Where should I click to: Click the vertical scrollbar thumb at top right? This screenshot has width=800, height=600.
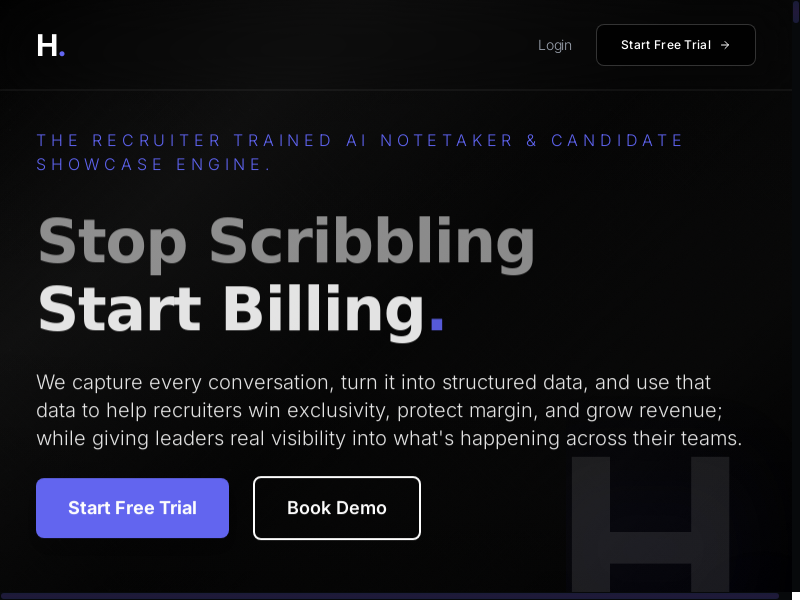tap(796, 10)
